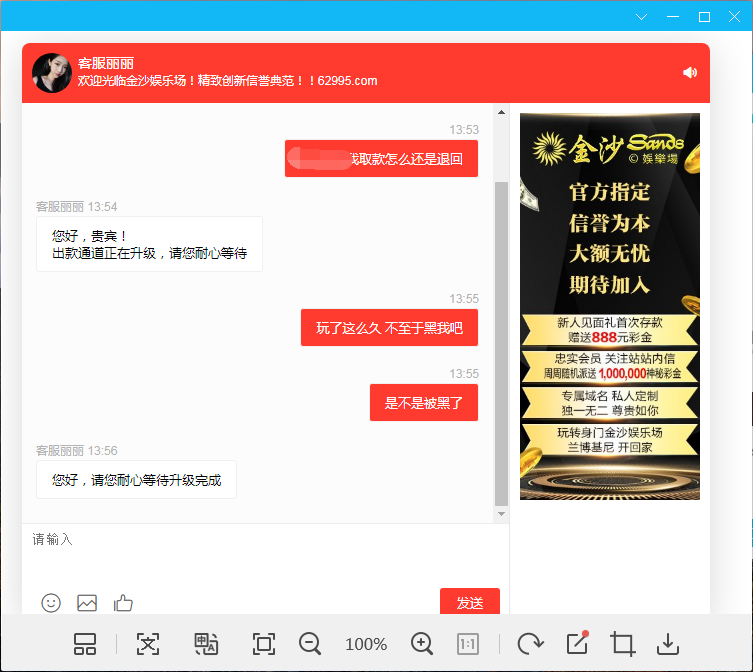
Task: Zoom out with the minus magnifier
Action: click(x=310, y=644)
